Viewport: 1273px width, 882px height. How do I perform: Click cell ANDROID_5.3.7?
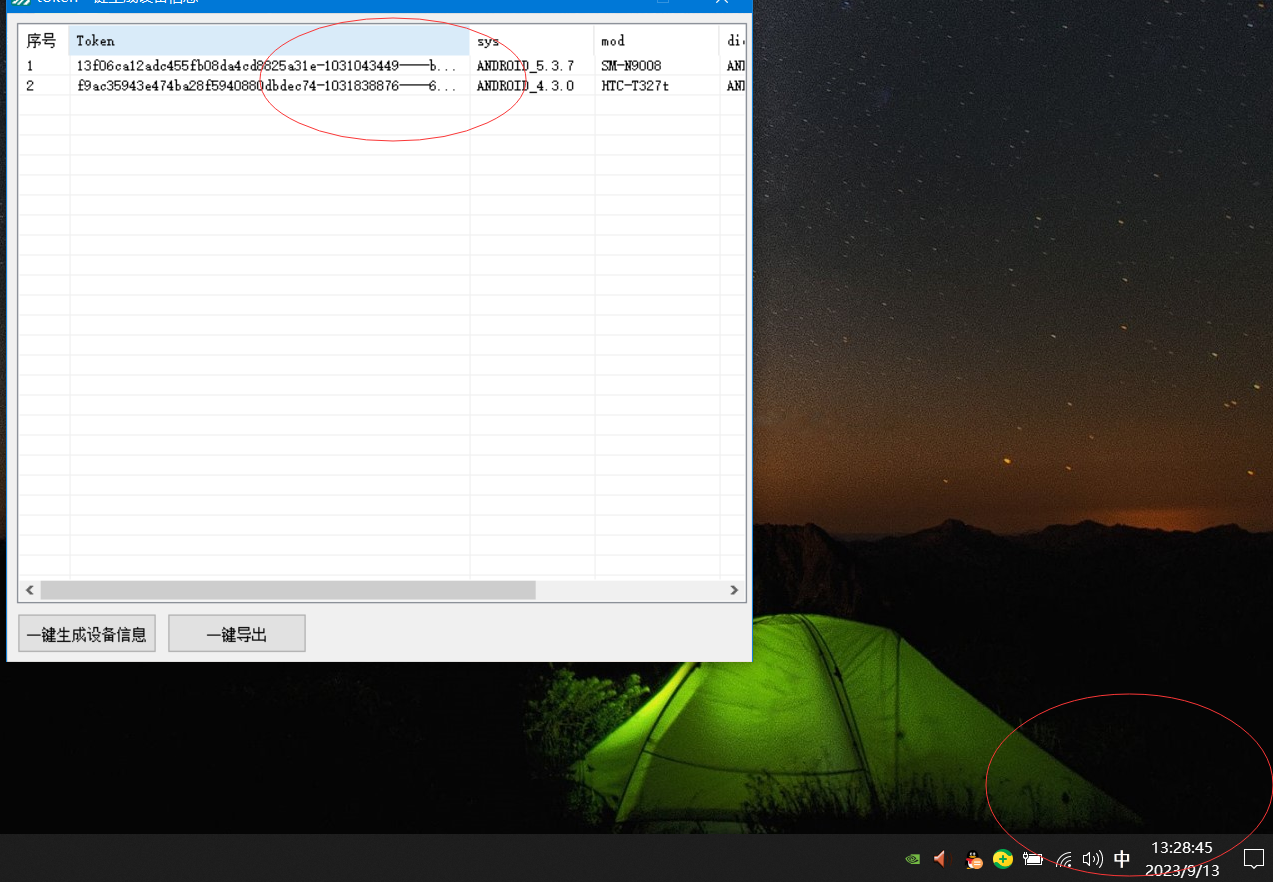pos(532,66)
